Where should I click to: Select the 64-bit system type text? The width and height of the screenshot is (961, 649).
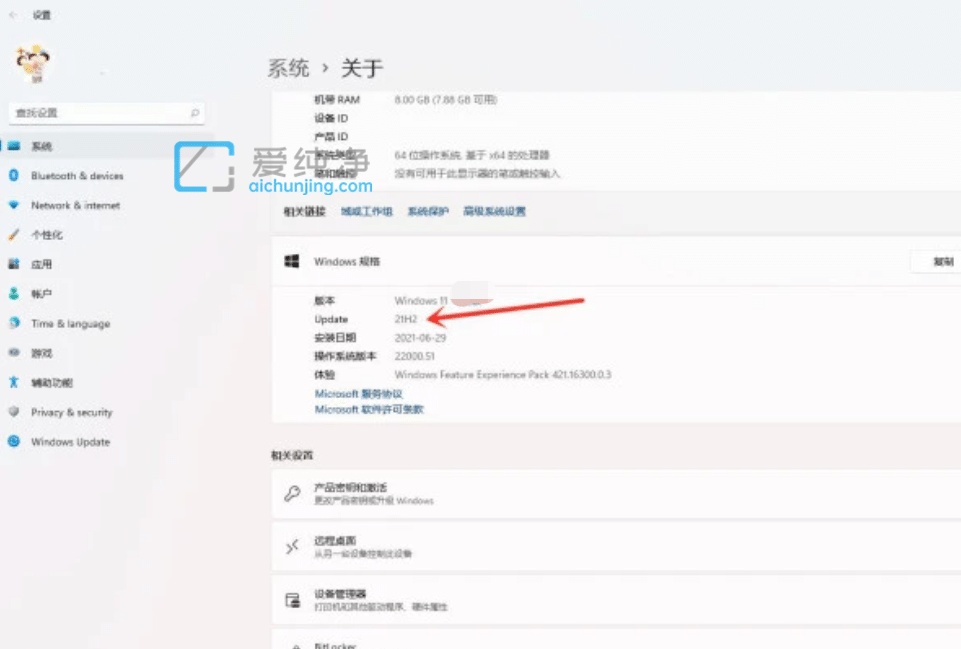pos(472,155)
